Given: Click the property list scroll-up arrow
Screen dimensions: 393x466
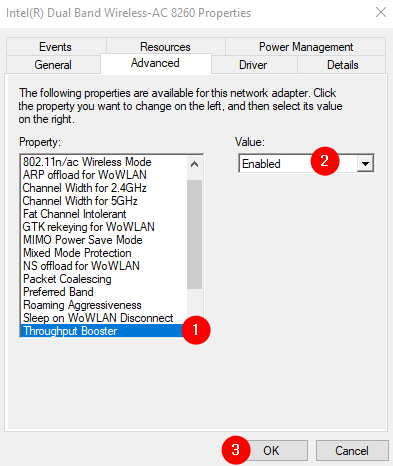Looking at the screenshot, I should pyautogui.click(x=195, y=164).
